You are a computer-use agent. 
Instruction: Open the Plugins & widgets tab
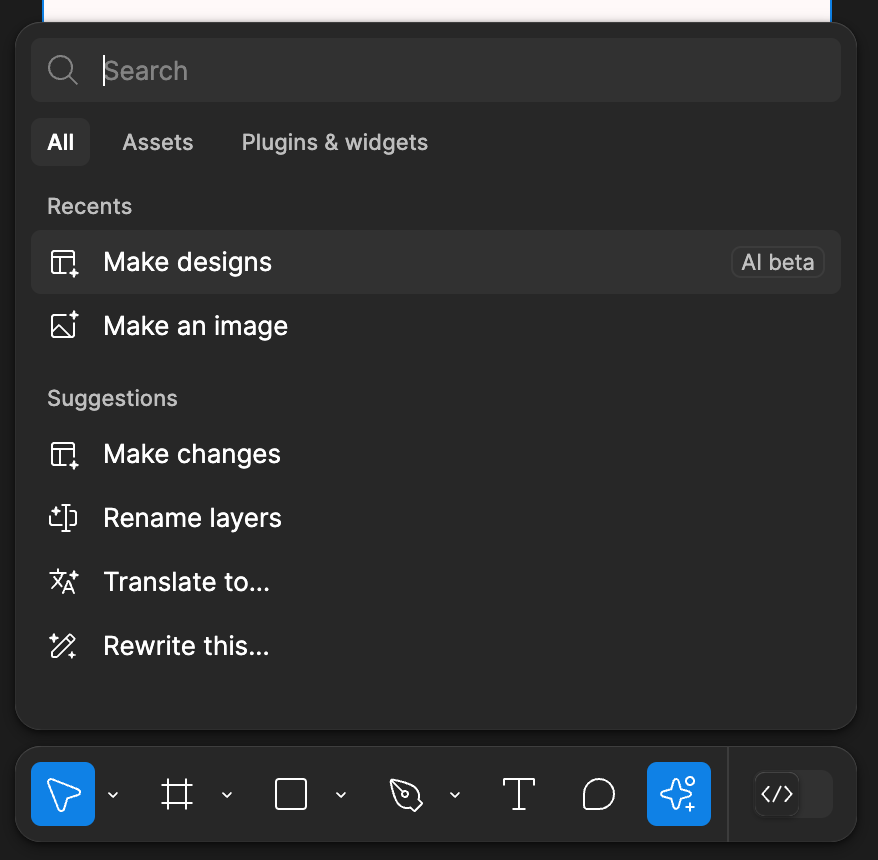tap(335, 142)
